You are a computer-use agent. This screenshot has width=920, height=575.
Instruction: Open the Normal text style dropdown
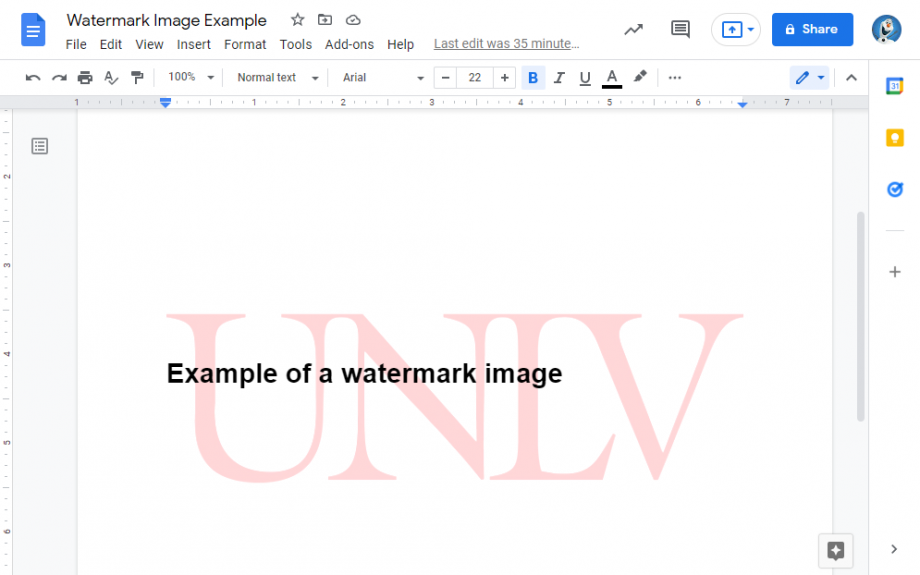(278, 77)
